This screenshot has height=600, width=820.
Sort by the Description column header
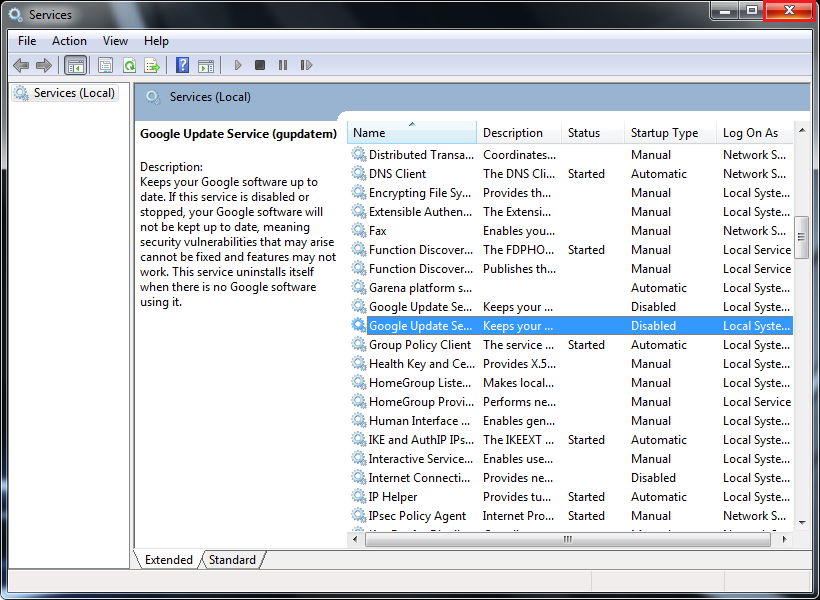pyautogui.click(x=519, y=133)
